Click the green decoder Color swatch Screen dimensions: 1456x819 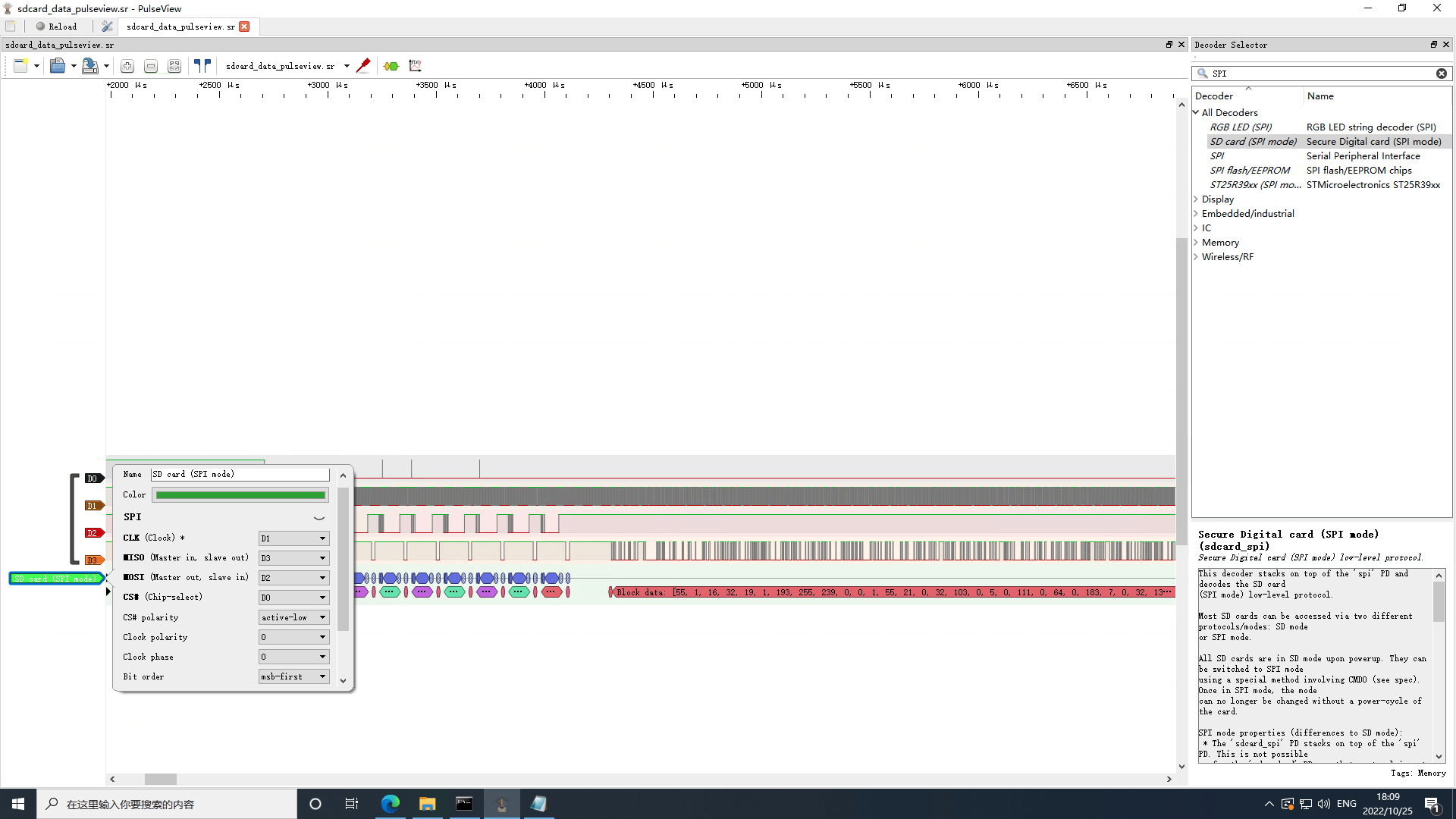(240, 495)
